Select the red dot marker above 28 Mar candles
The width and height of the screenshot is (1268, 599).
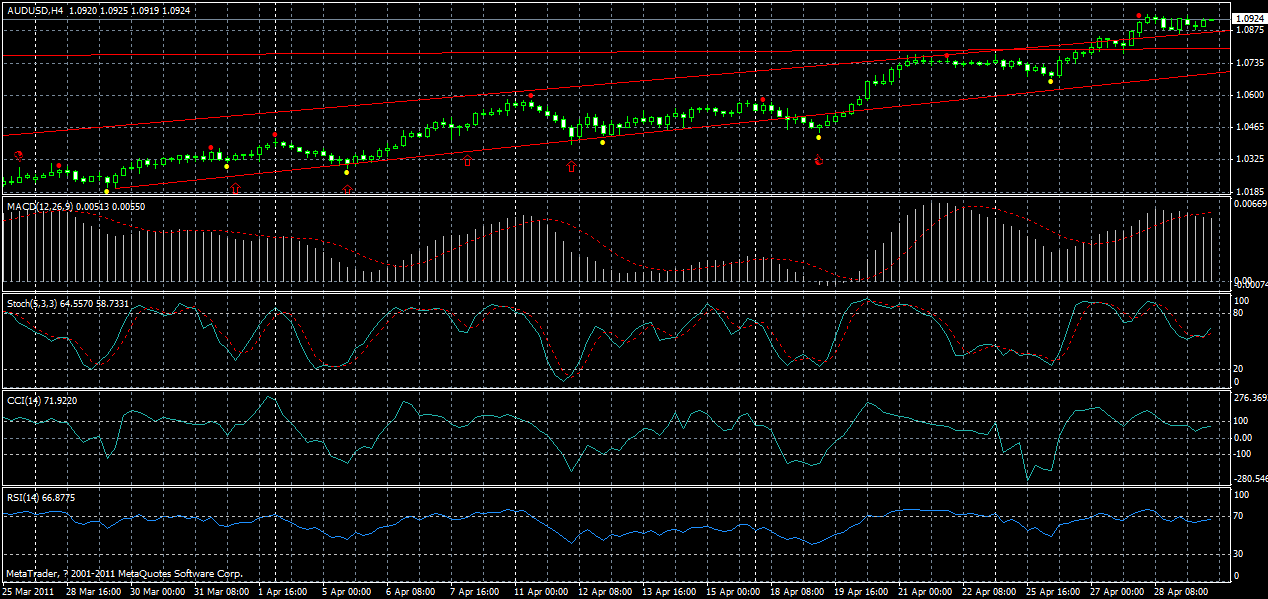[58, 165]
